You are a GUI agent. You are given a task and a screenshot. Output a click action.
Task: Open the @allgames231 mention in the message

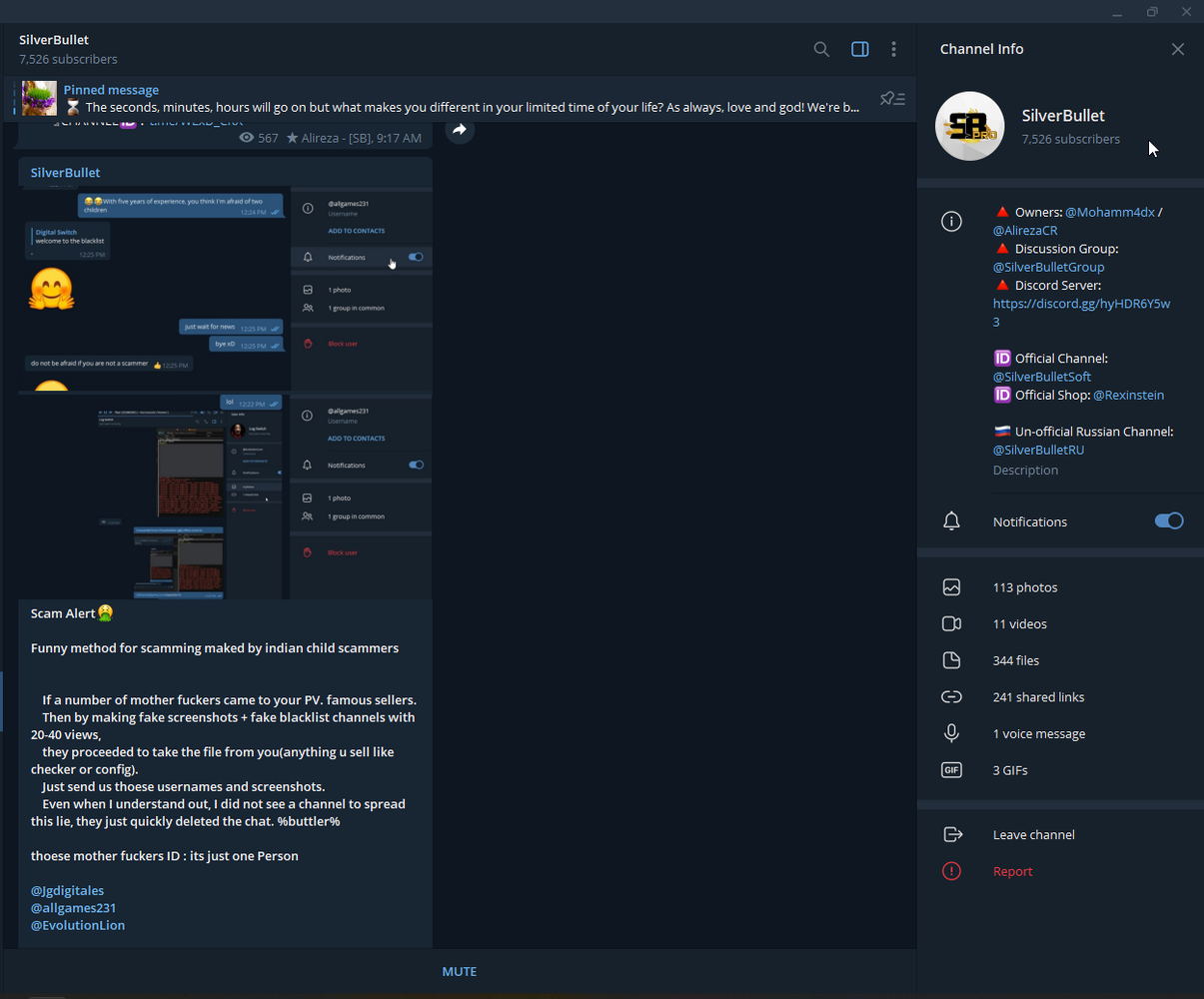tap(74, 908)
